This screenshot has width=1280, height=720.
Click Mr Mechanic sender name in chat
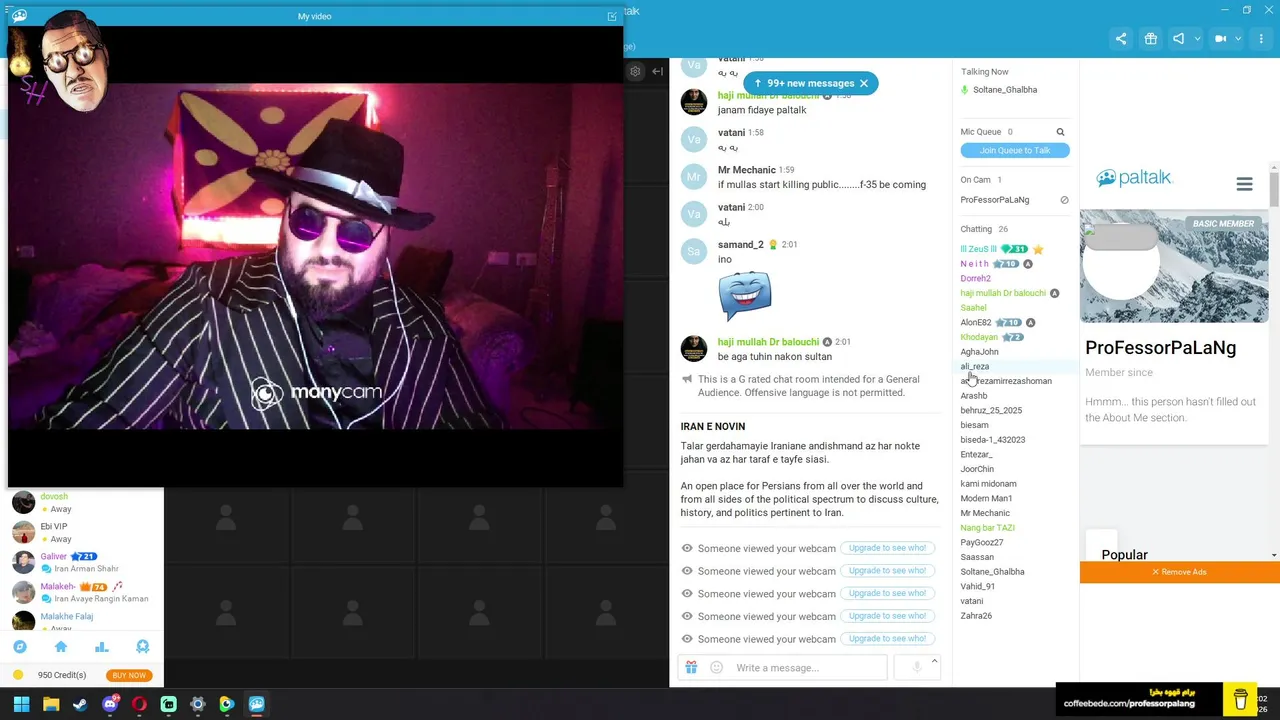[746, 170]
